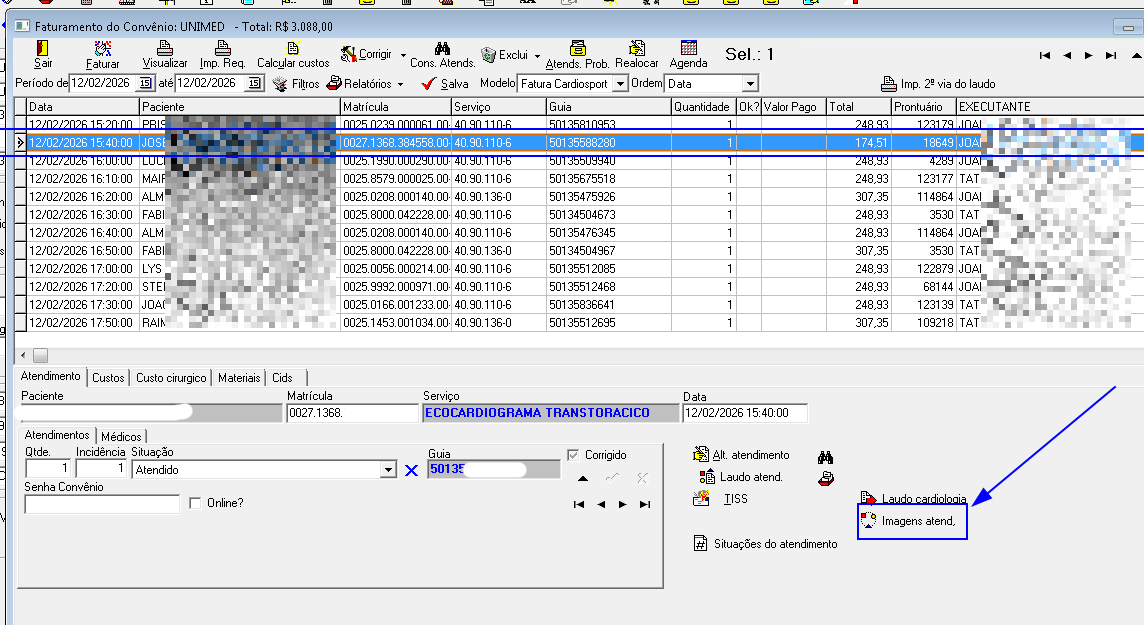
Task: Expand the Situação Atendido dropdown
Action: (388, 469)
